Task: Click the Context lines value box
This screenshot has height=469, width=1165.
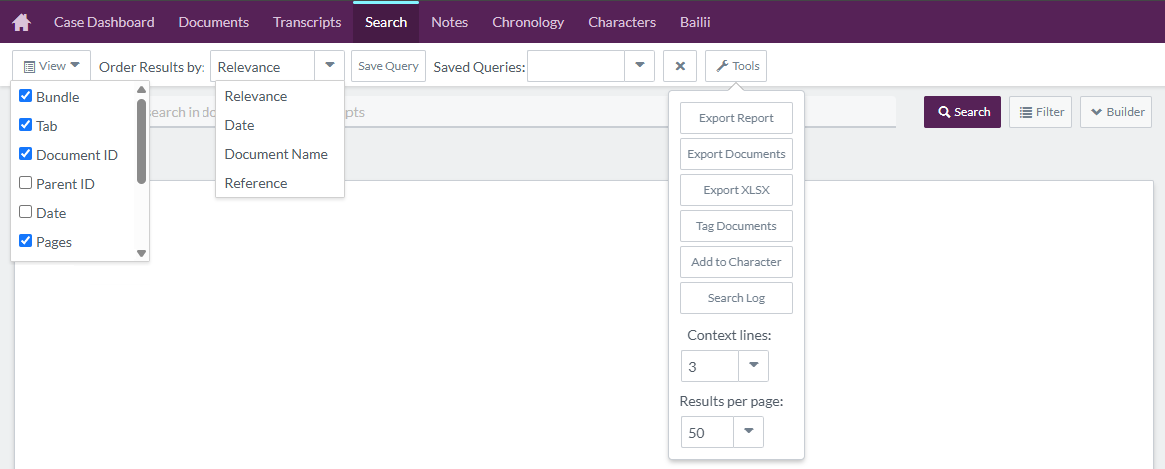Action: pyautogui.click(x=710, y=366)
